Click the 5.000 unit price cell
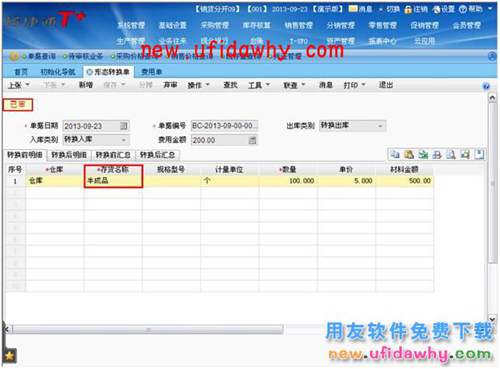The height and width of the screenshot is (369, 500). [x=347, y=181]
